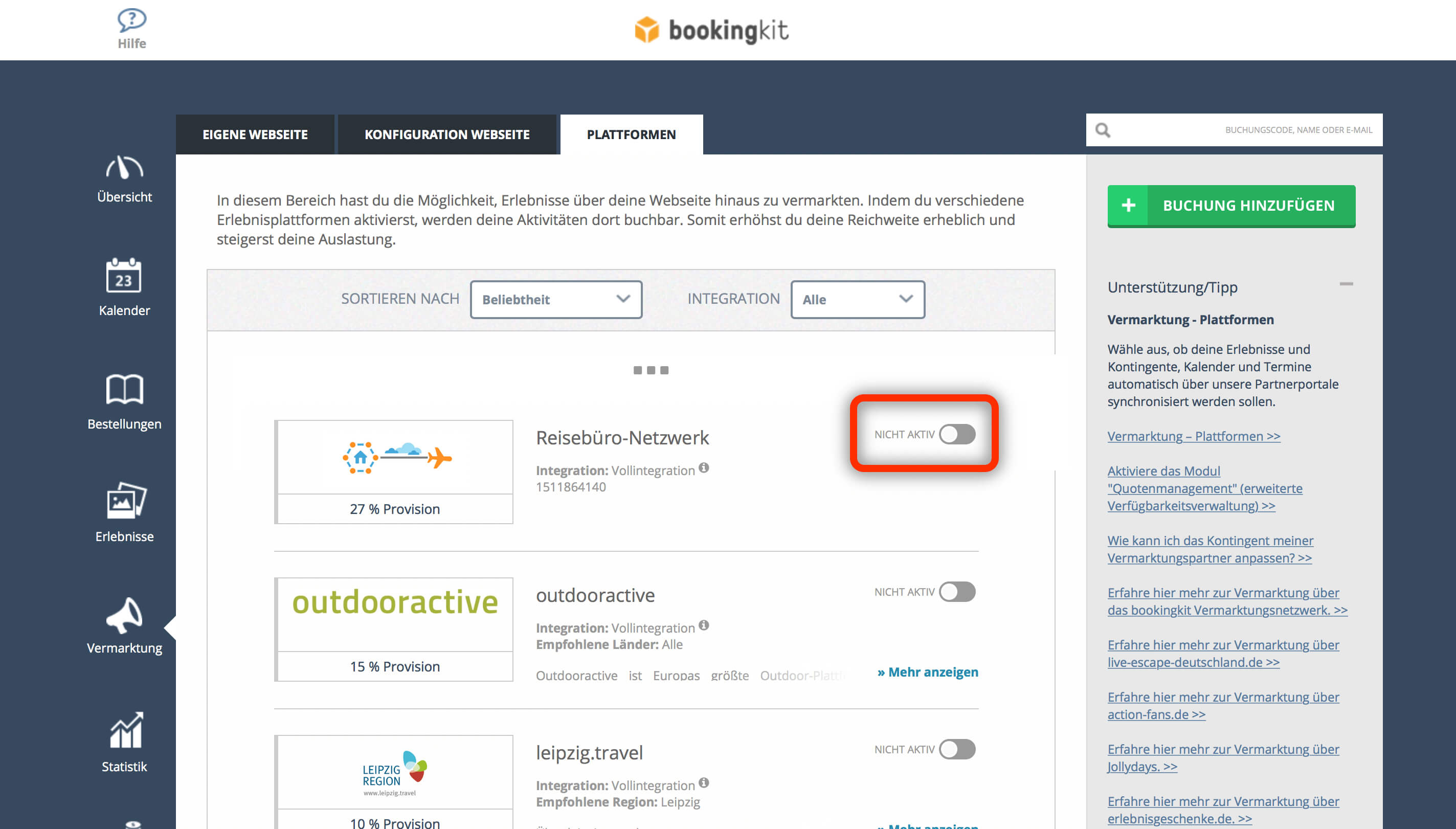Click Buchung hinzufügen button
The image size is (1456, 829).
(x=1231, y=206)
